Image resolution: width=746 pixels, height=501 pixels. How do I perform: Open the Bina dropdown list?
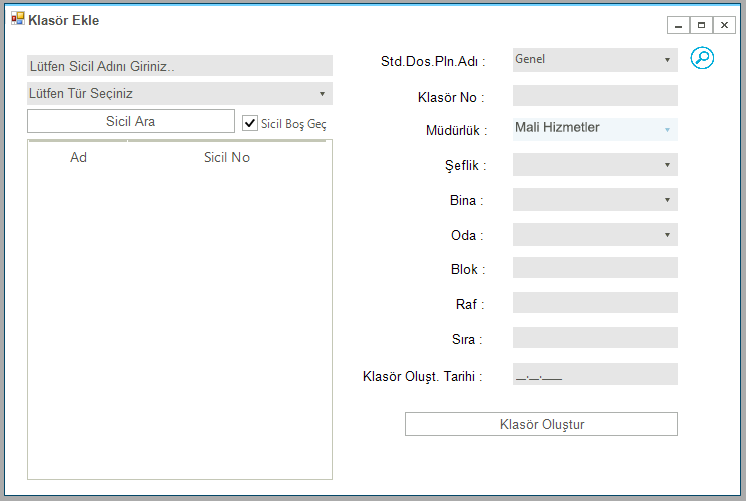tap(595, 199)
